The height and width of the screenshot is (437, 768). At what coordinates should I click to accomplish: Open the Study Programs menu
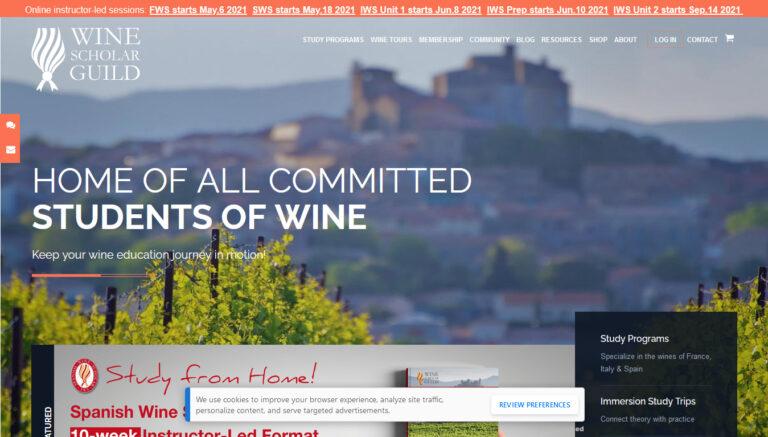pyautogui.click(x=333, y=40)
